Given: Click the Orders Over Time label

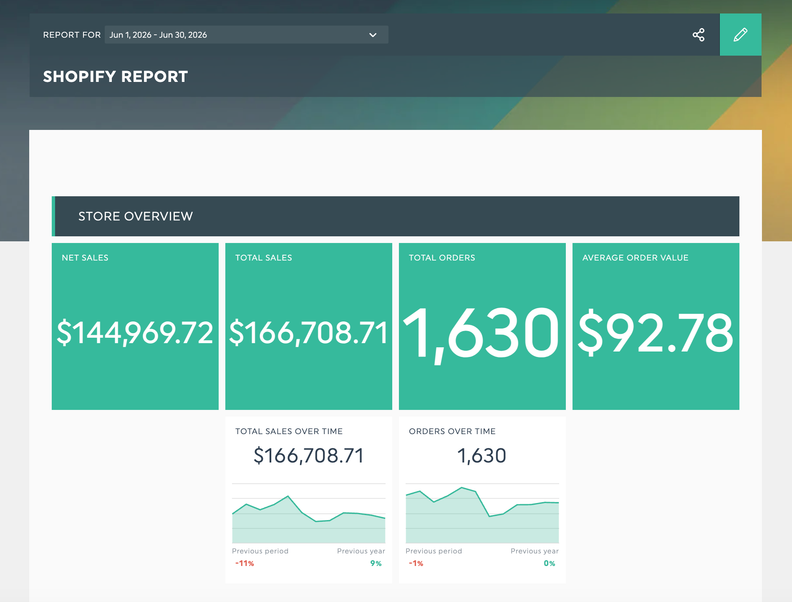Looking at the screenshot, I should [x=452, y=431].
